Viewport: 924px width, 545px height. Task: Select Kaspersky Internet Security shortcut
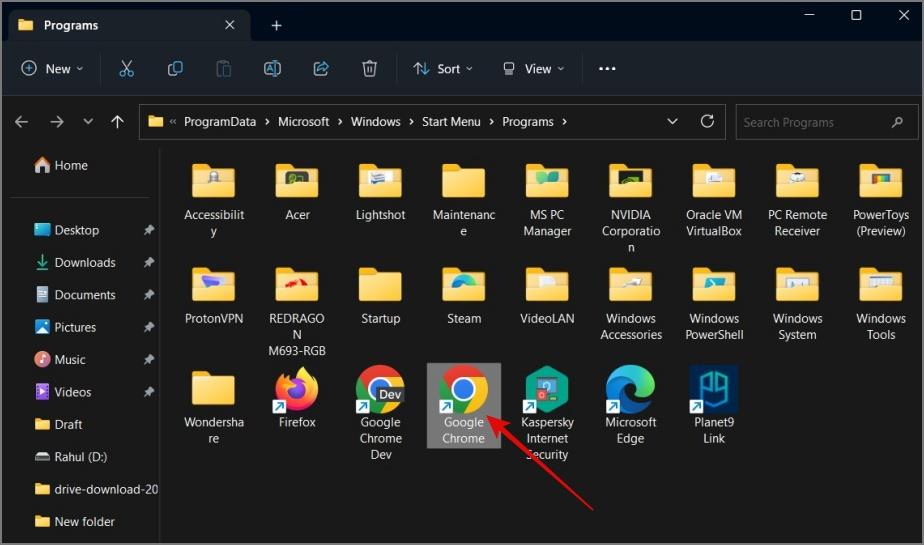547,413
